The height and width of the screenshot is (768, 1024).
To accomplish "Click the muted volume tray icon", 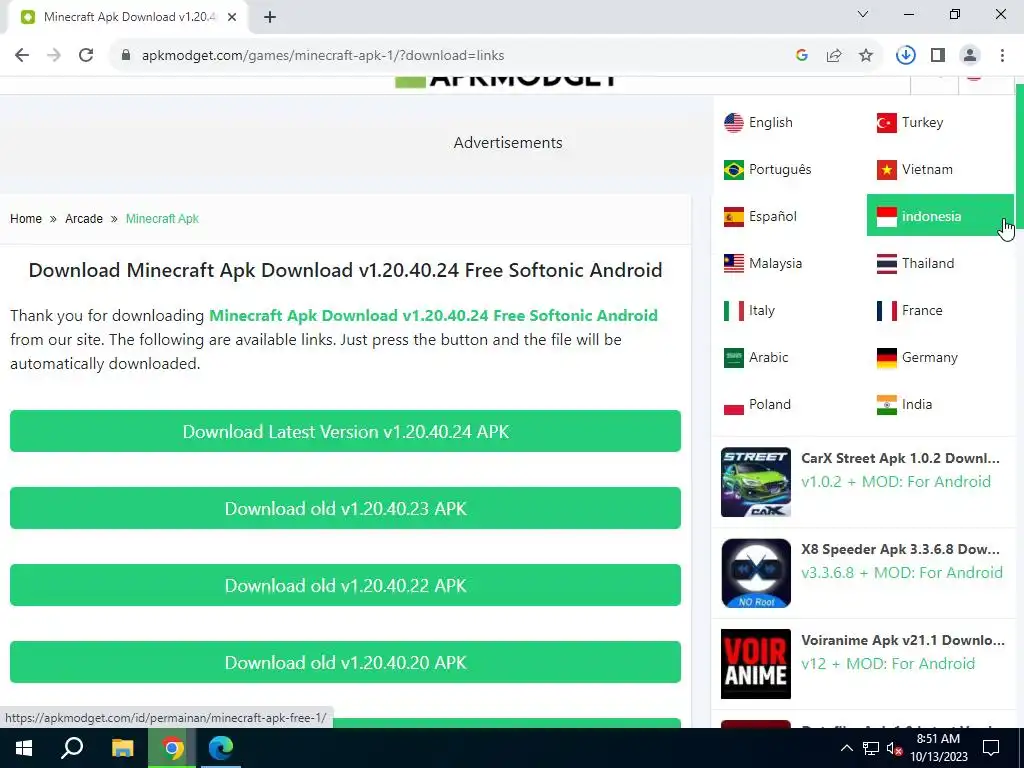I will point(894,748).
